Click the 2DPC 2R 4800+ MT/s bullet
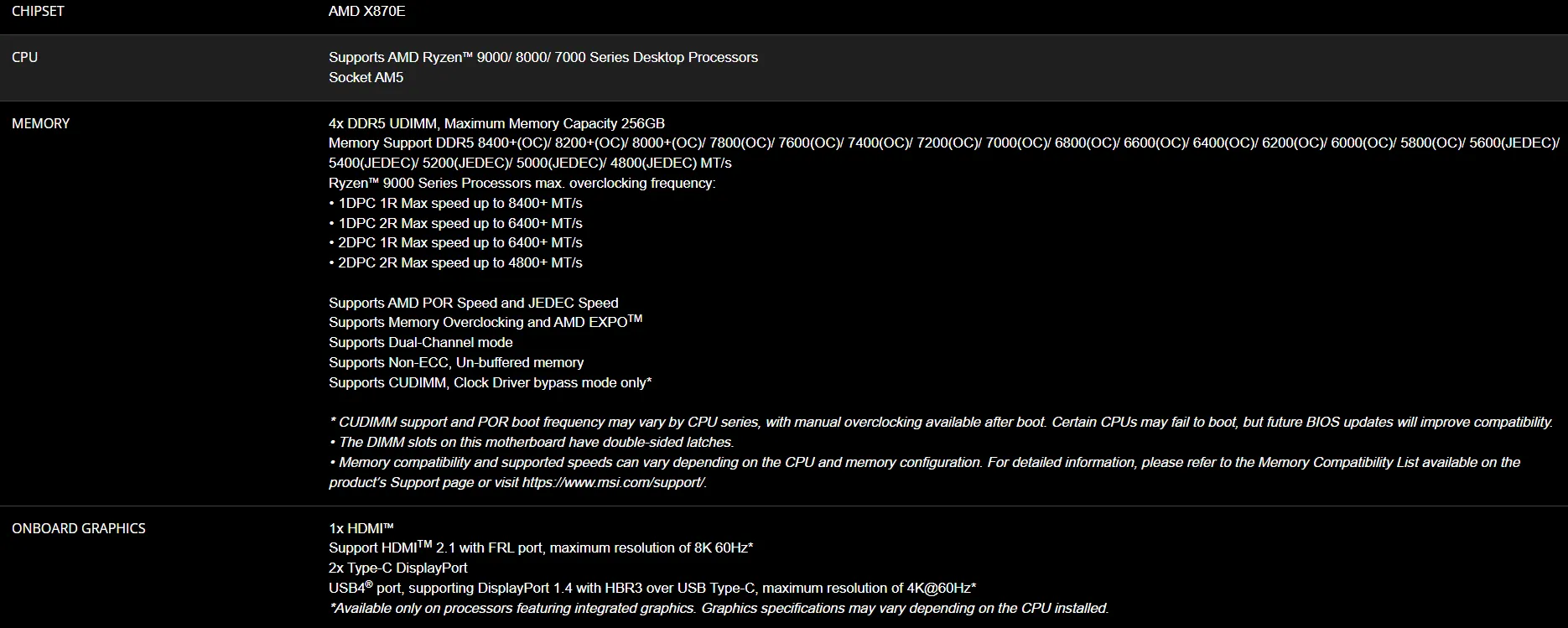Viewport: 1568px width, 628px height. [x=455, y=262]
